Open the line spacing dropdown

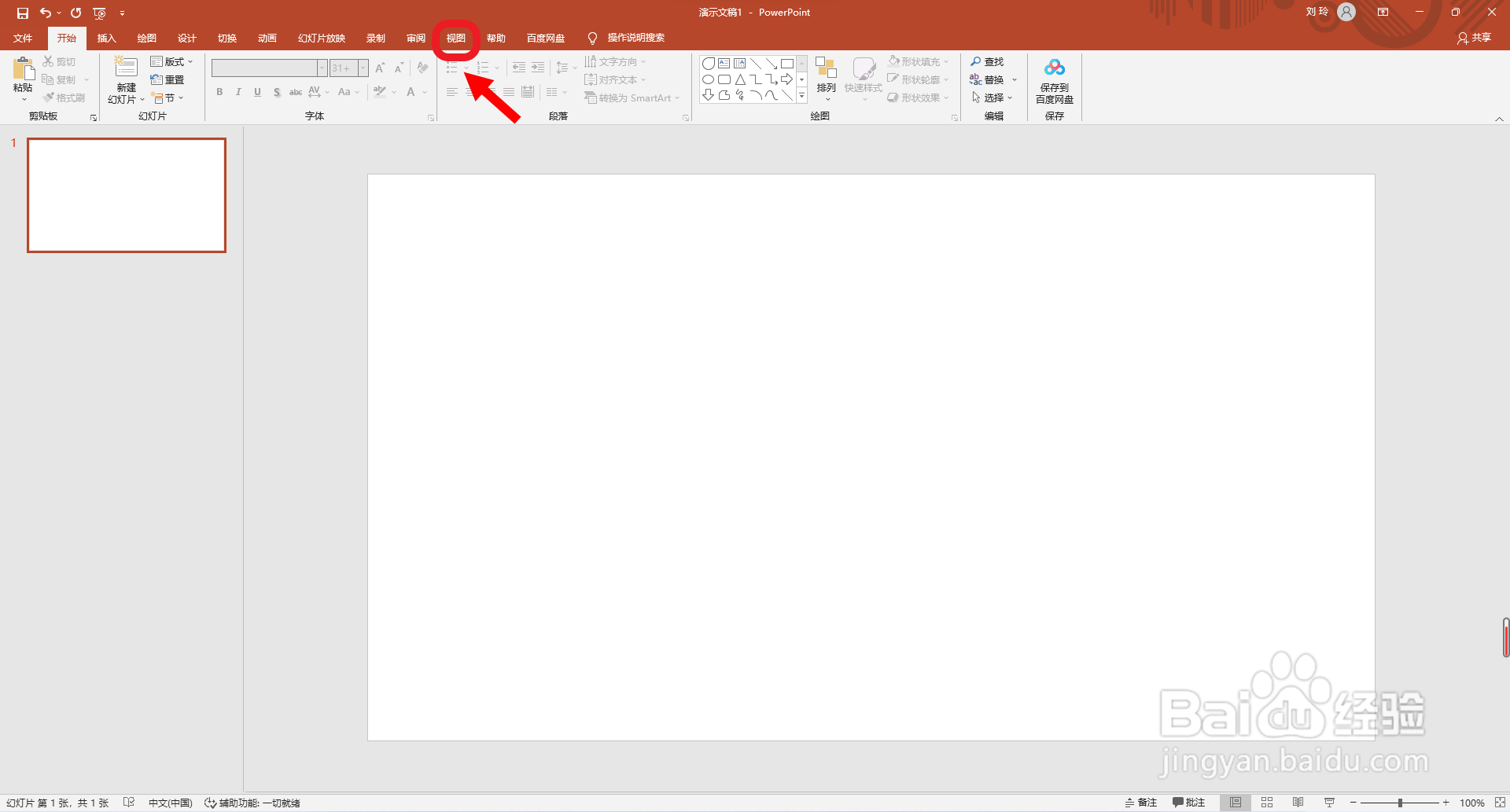tap(566, 68)
